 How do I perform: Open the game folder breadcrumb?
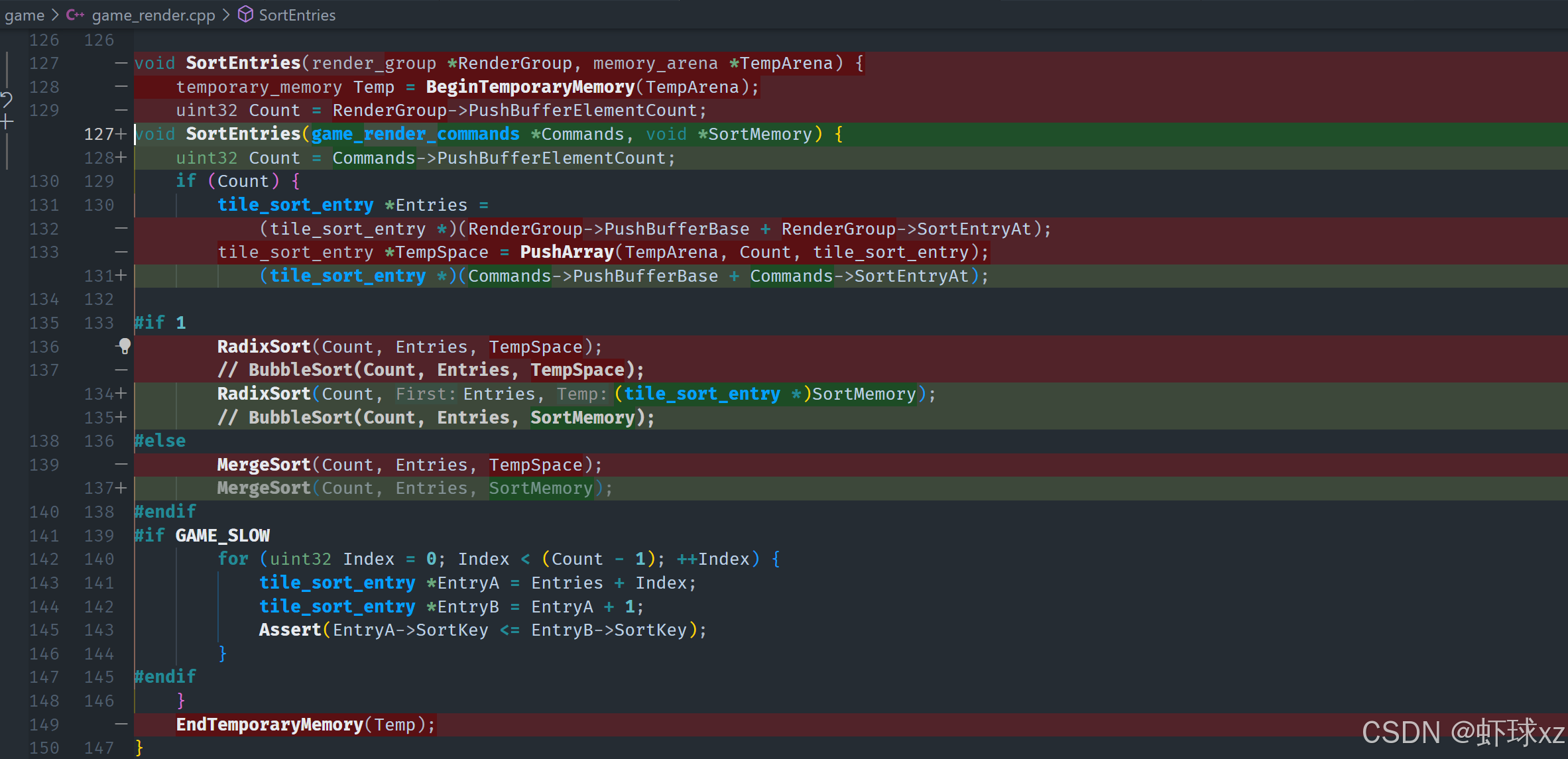25,15
